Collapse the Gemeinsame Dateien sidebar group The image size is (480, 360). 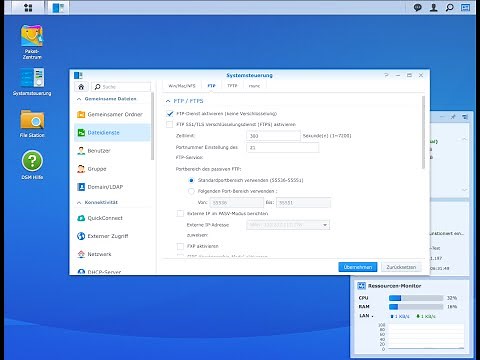click(79, 99)
